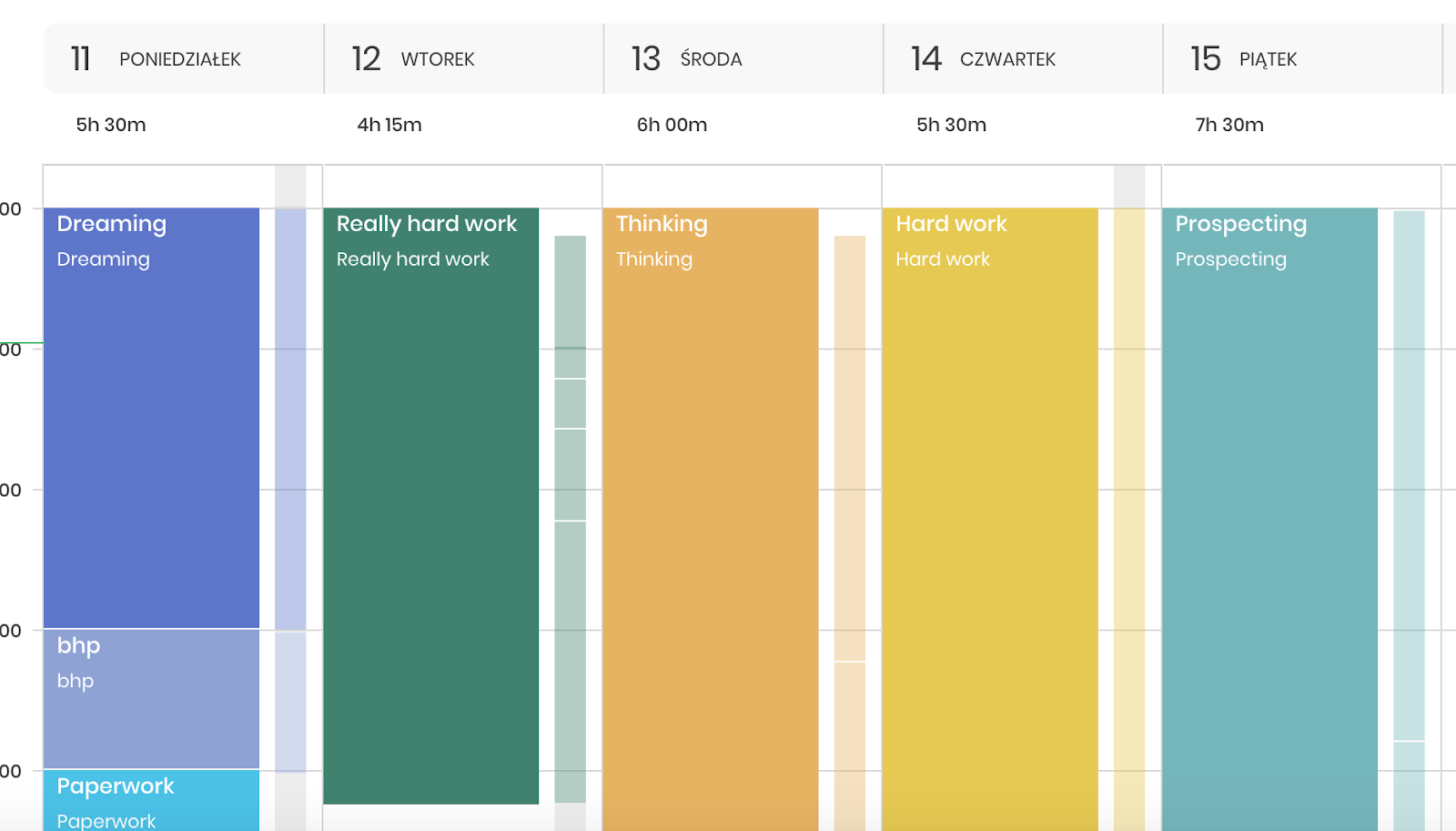Open the teal Prospecting time entry

tap(1269, 519)
